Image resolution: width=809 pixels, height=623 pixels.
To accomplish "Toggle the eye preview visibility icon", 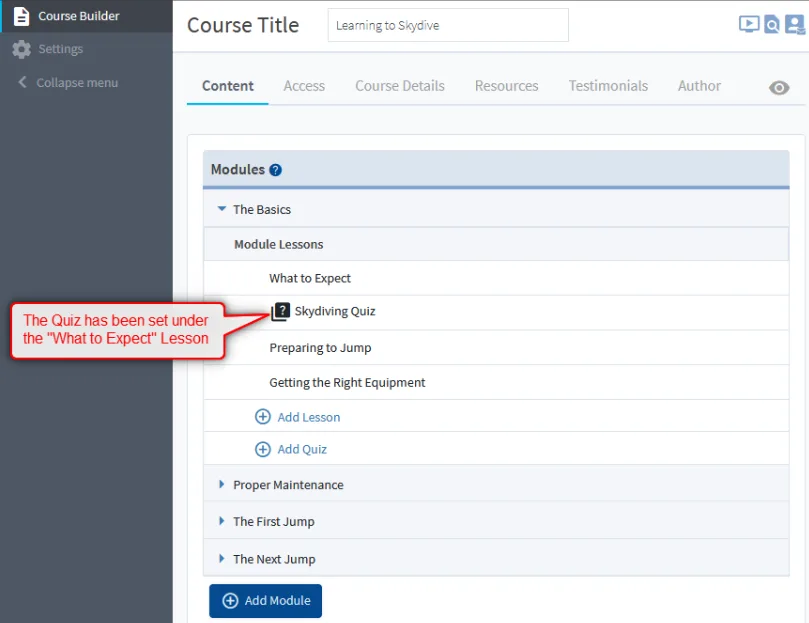I will coord(779,88).
